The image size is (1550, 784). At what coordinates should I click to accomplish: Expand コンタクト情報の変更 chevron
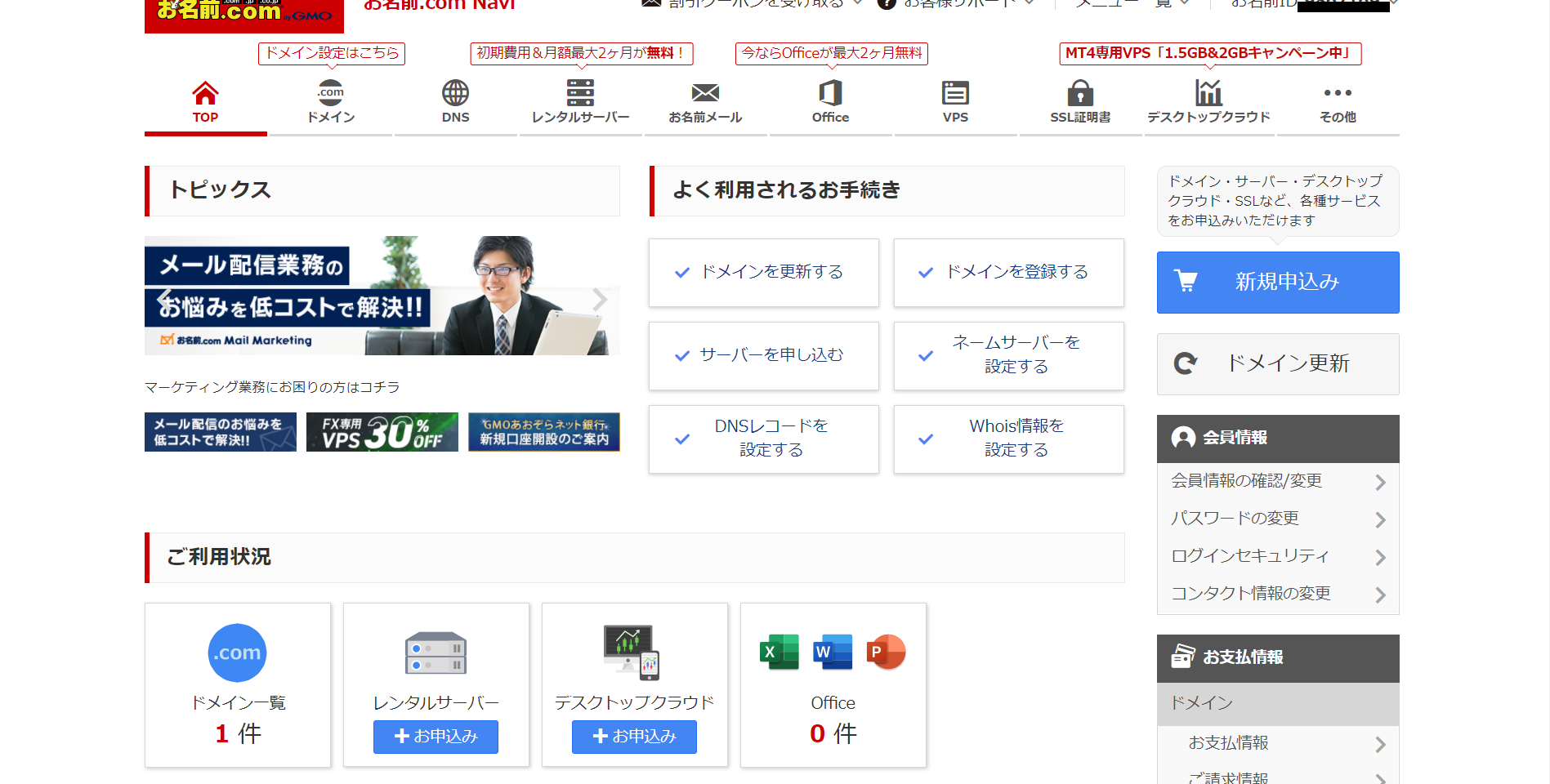pyautogui.click(x=1380, y=595)
